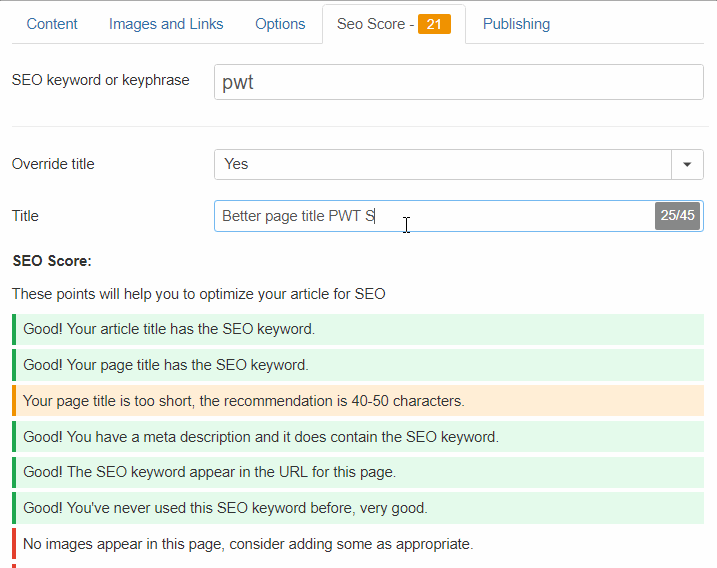Open the Override title dropdown
This screenshot has width=717, height=568.
click(x=459, y=164)
